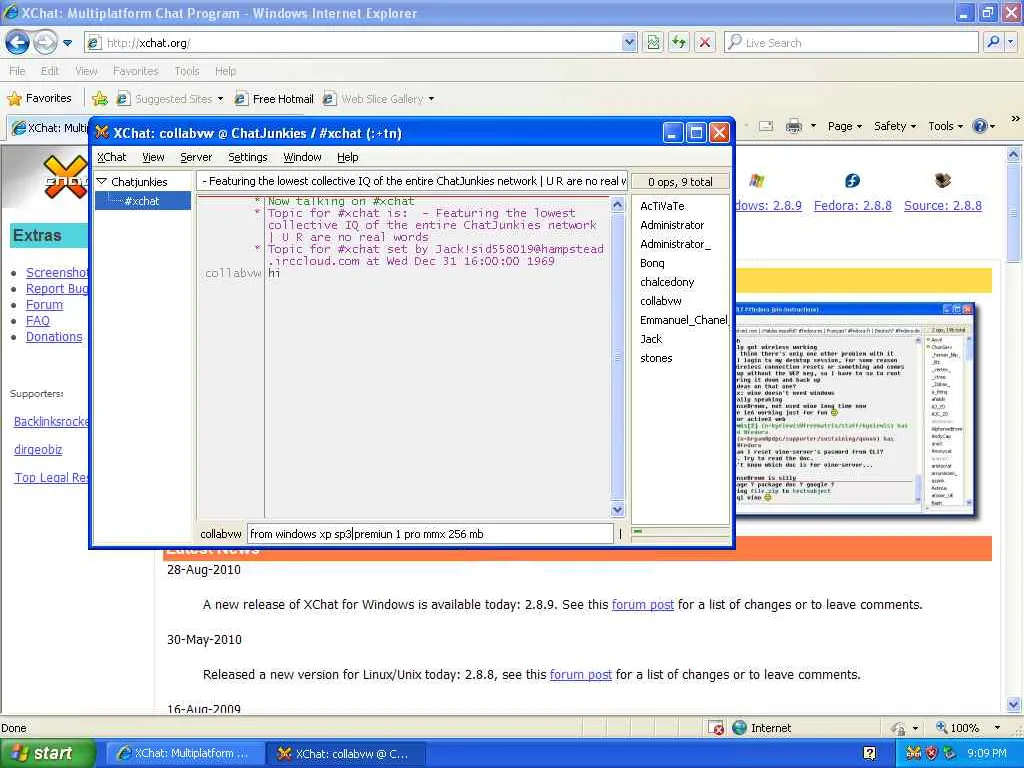Open the recent pages arrow next to Forward

point(67,44)
